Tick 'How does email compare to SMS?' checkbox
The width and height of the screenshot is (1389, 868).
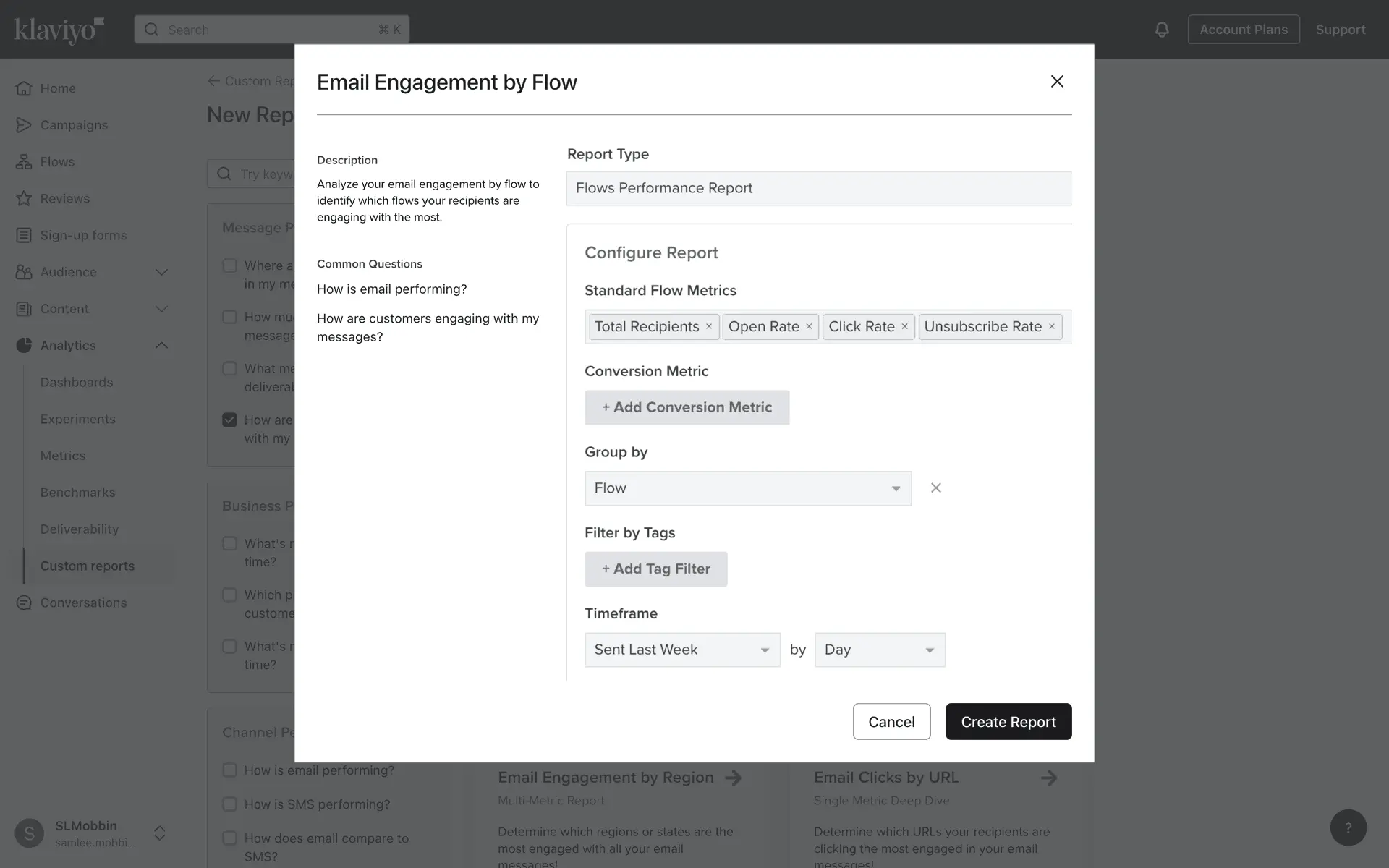point(230,838)
